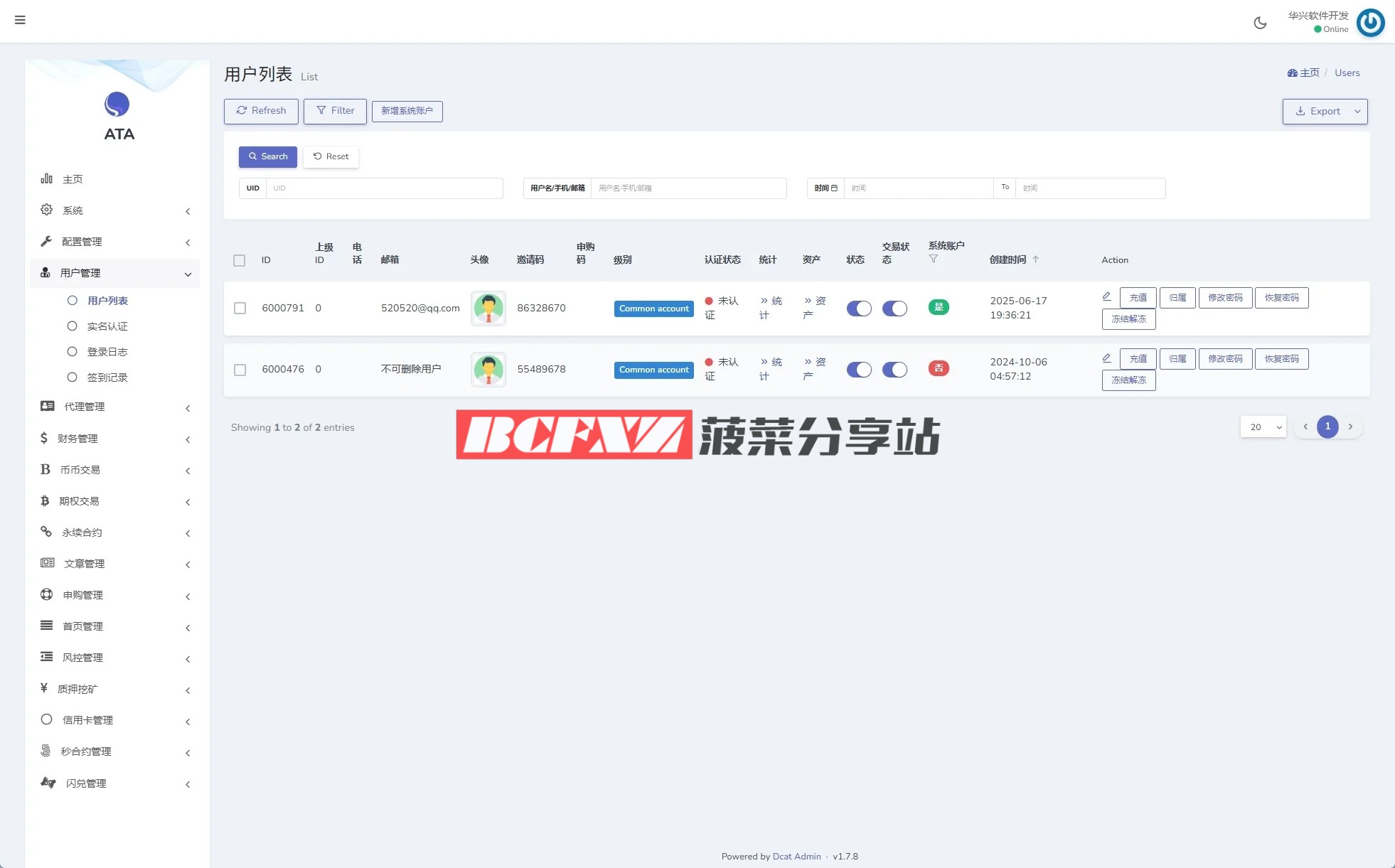The image size is (1395, 868).
Task: Toggle 交易状态 switch for user 6000476
Action: click(894, 370)
